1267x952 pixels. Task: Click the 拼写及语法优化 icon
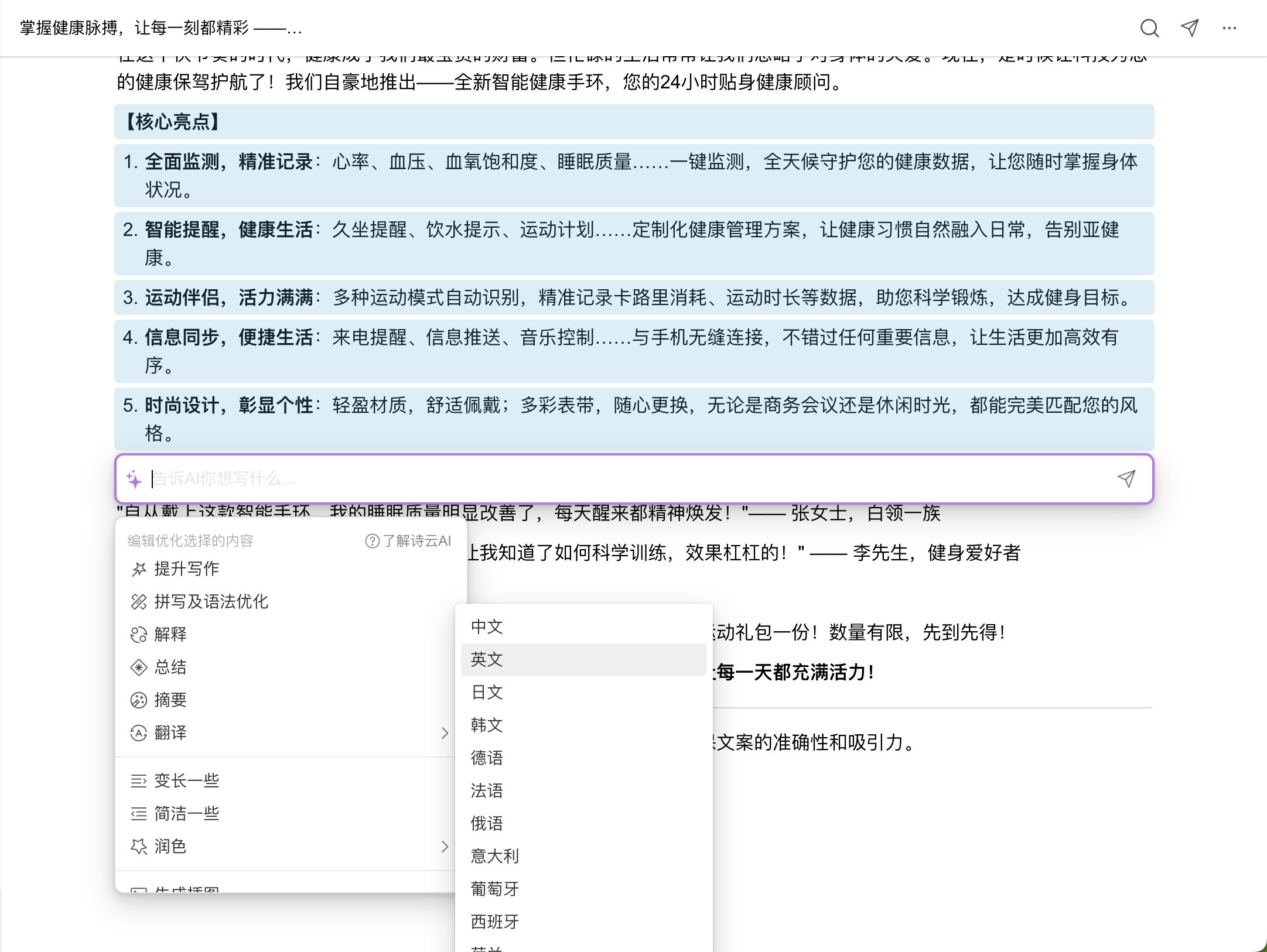(139, 601)
